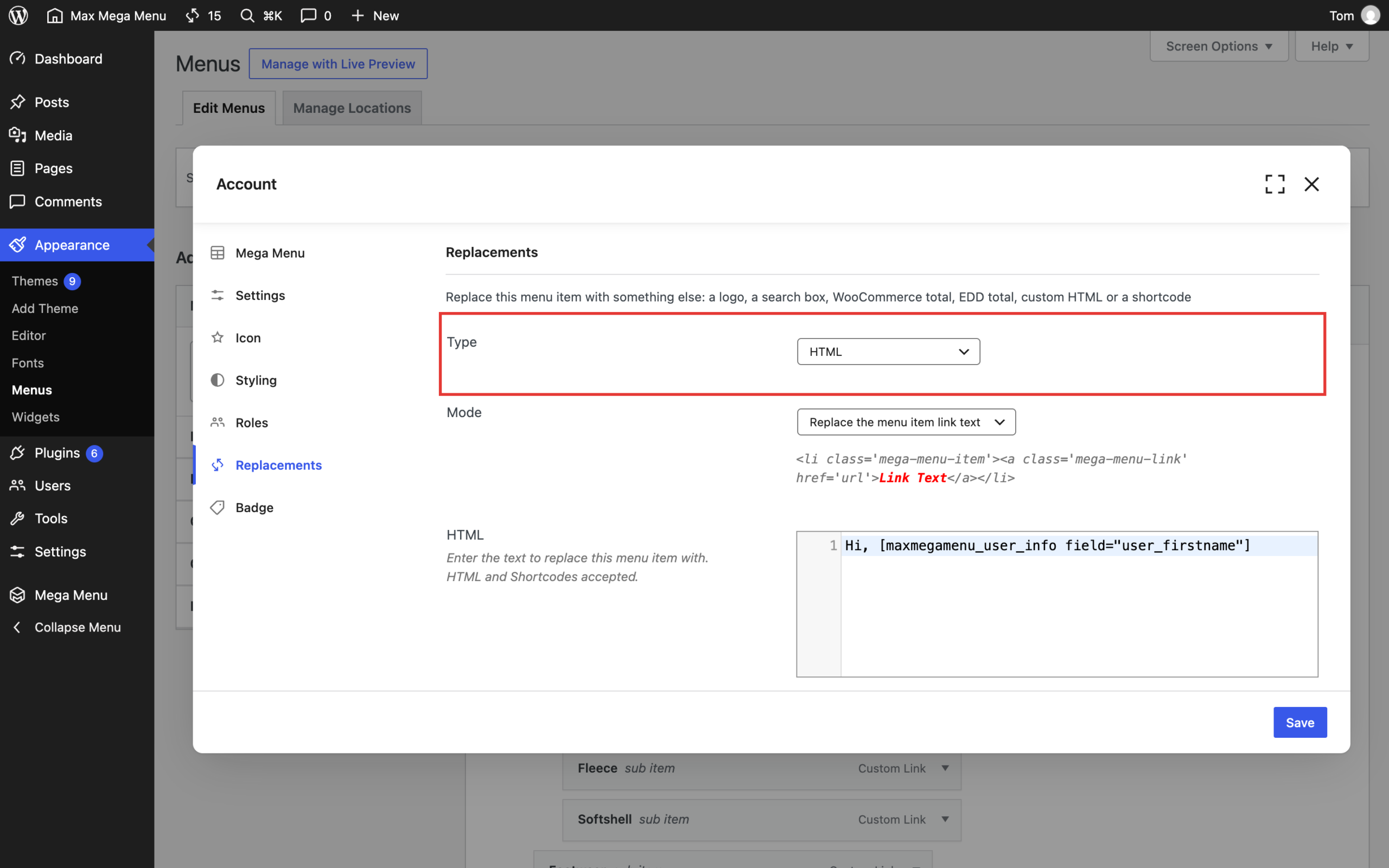Open the Max Mega Menu site home link
The width and height of the screenshot is (1389, 868).
pos(107,16)
